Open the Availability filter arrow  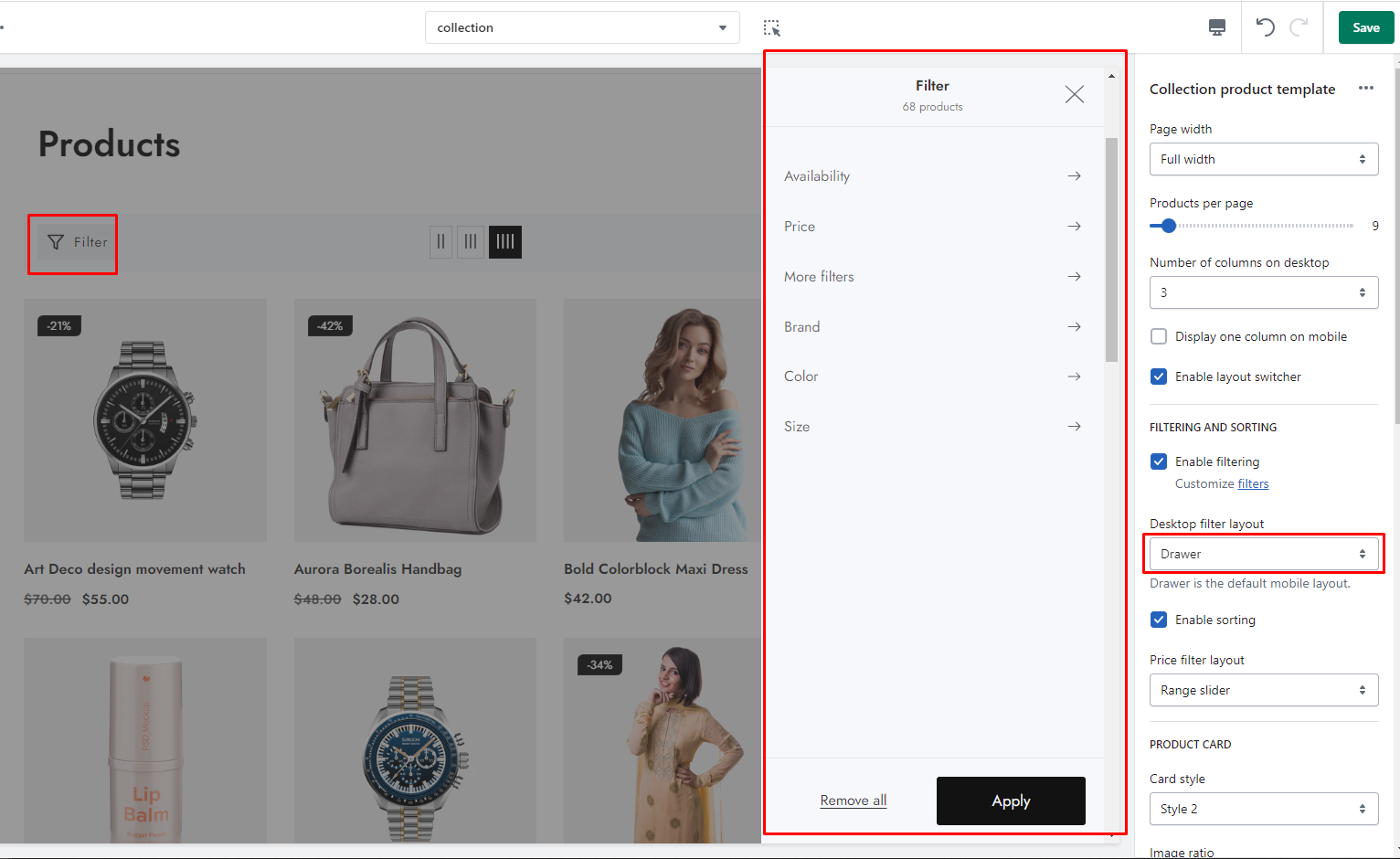coord(1075,175)
